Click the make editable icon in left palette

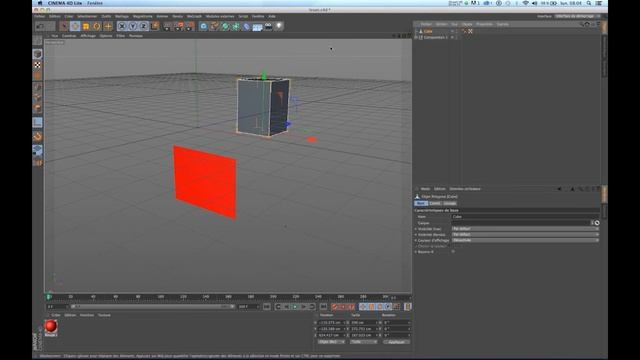(38, 41)
